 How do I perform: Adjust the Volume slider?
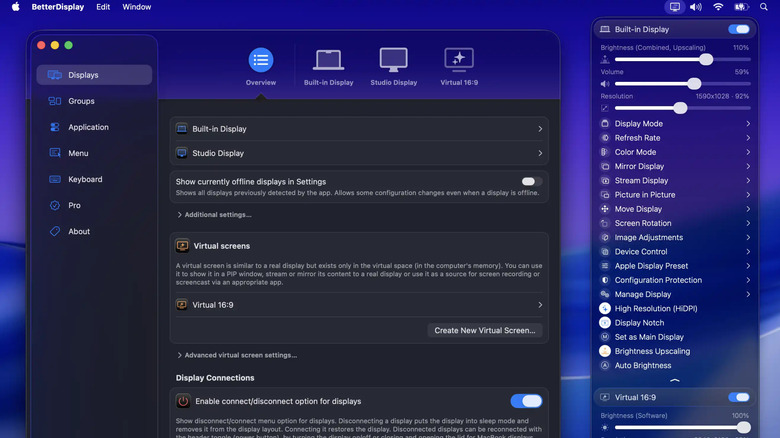(682, 84)
